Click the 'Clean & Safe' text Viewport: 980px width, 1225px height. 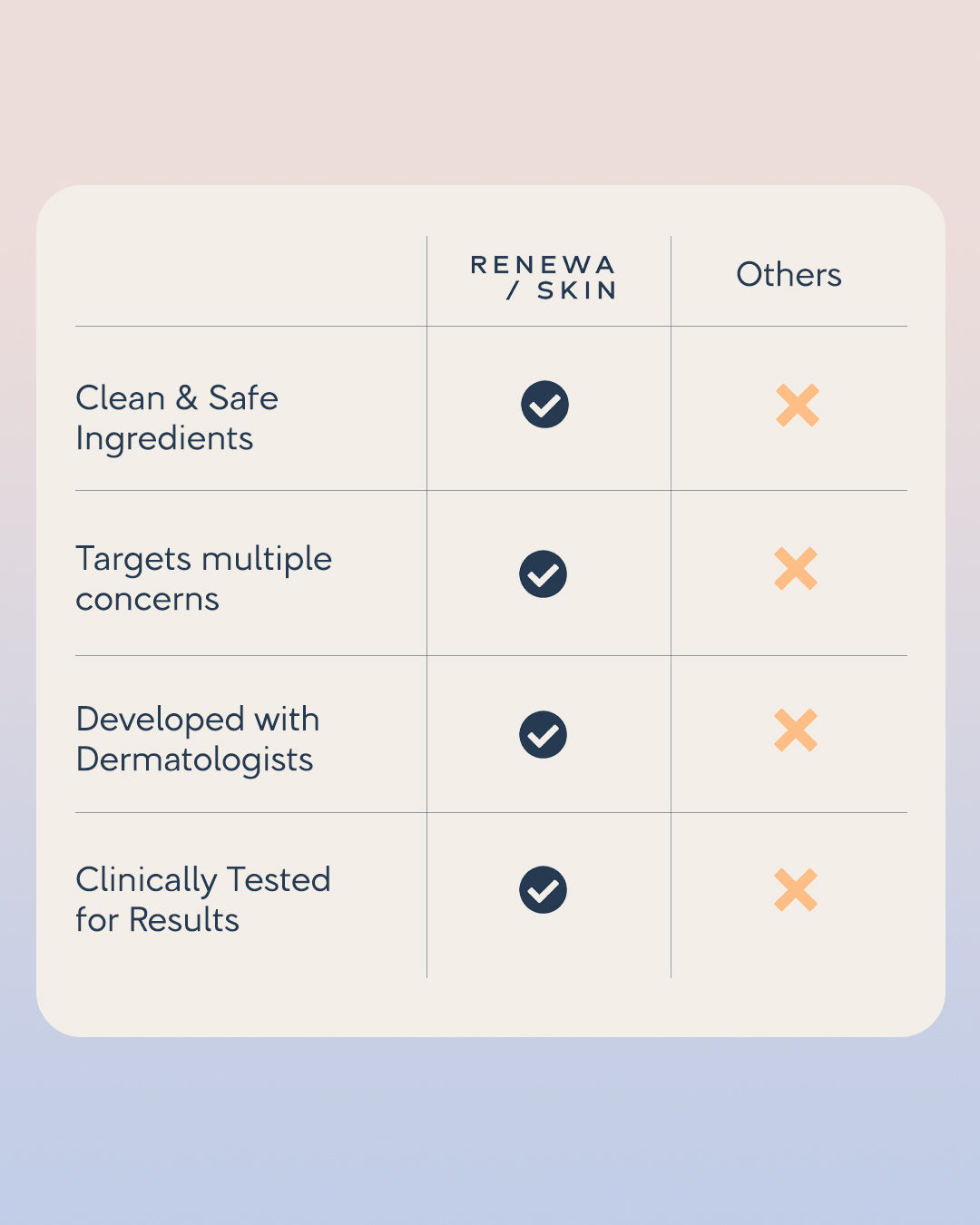pyautogui.click(x=177, y=397)
